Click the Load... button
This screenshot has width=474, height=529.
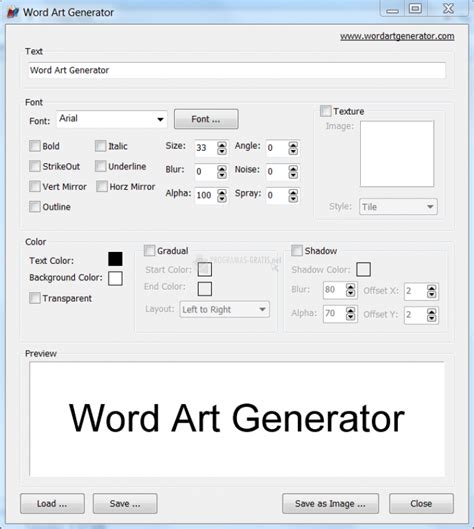[x=52, y=504]
